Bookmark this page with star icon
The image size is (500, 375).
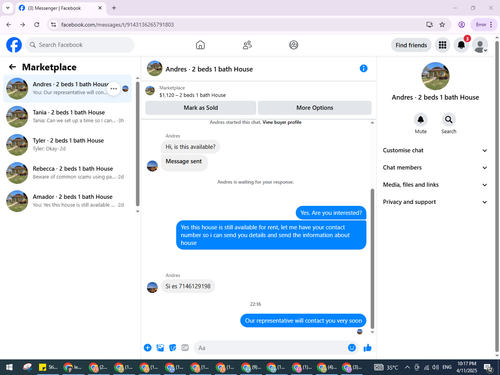point(442,24)
